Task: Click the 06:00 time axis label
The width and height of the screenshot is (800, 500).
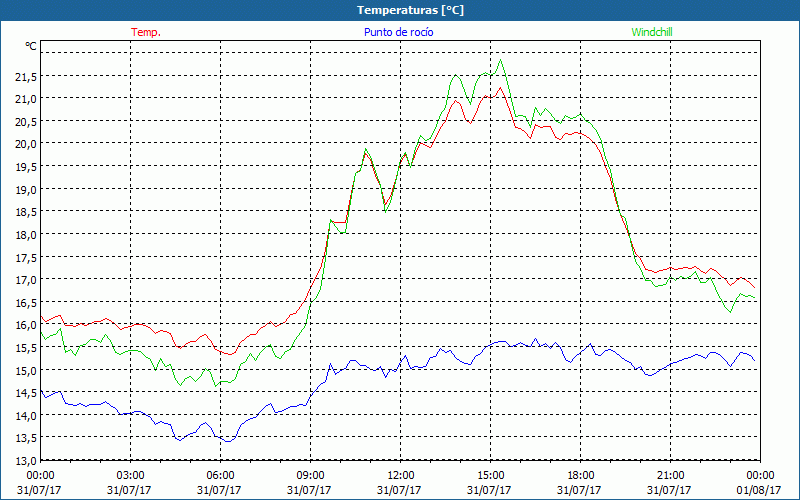Action: [220, 476]
